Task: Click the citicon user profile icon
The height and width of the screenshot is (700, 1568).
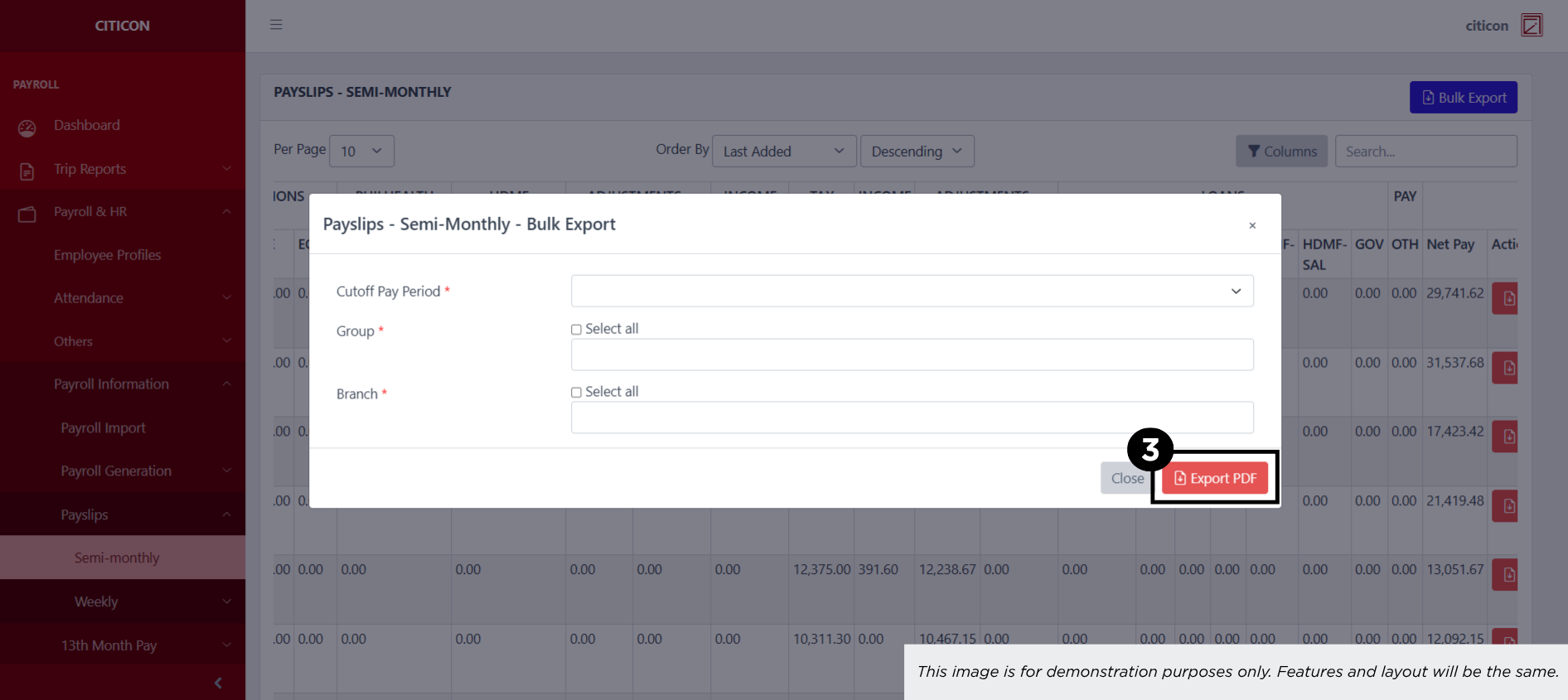Action: point(1532,25)
